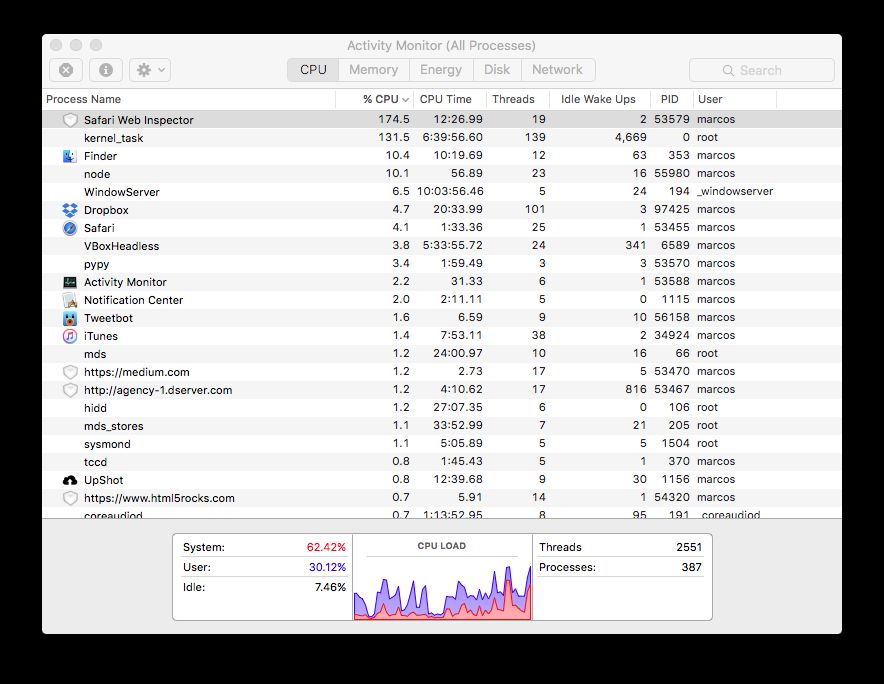Viewport: 884px width, 684px height.
Task: Switch to the Memory tab
Action: point(373,70)
